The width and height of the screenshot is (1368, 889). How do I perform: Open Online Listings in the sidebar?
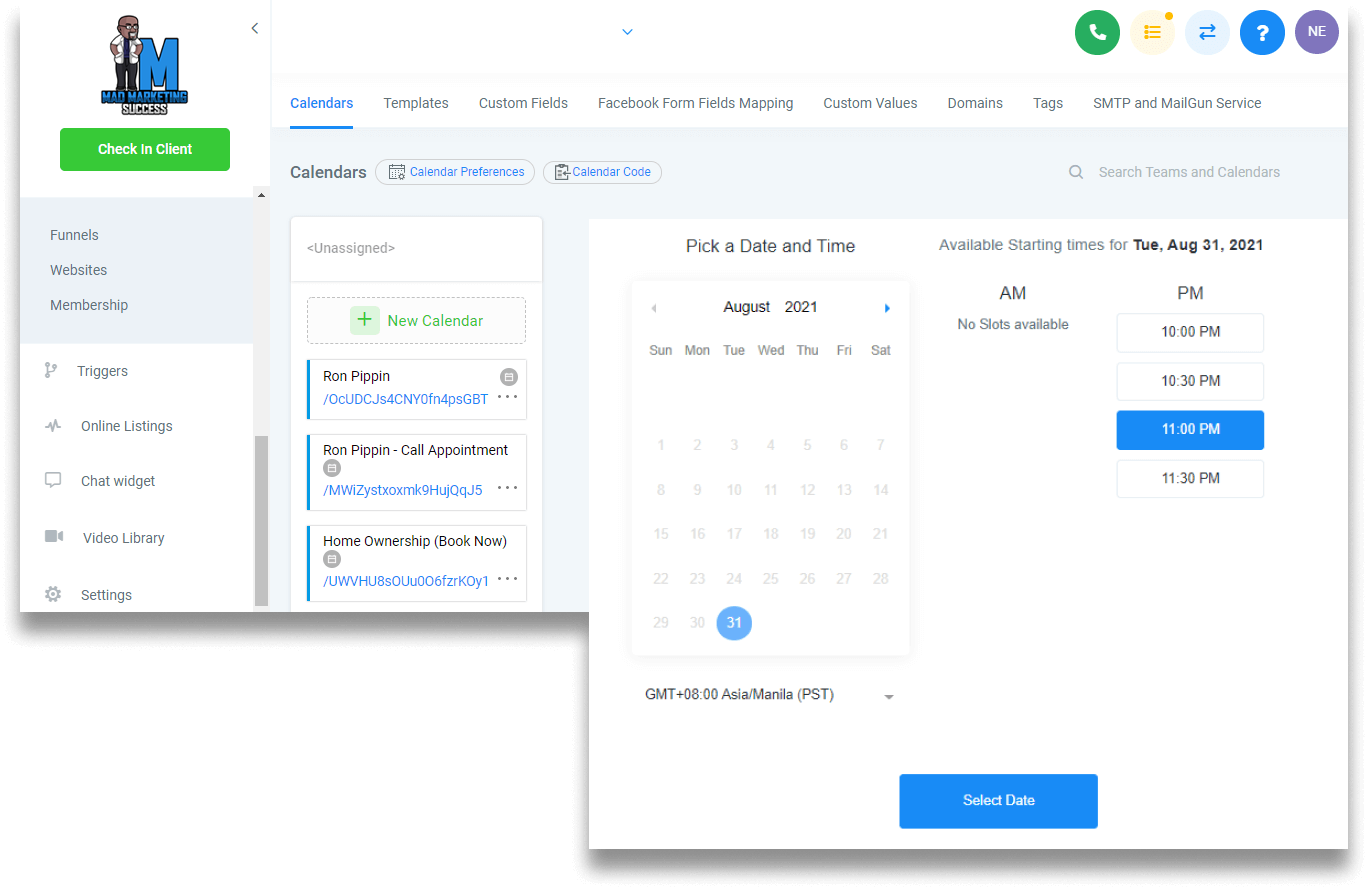pyautogui.click(x=126, y=426)
